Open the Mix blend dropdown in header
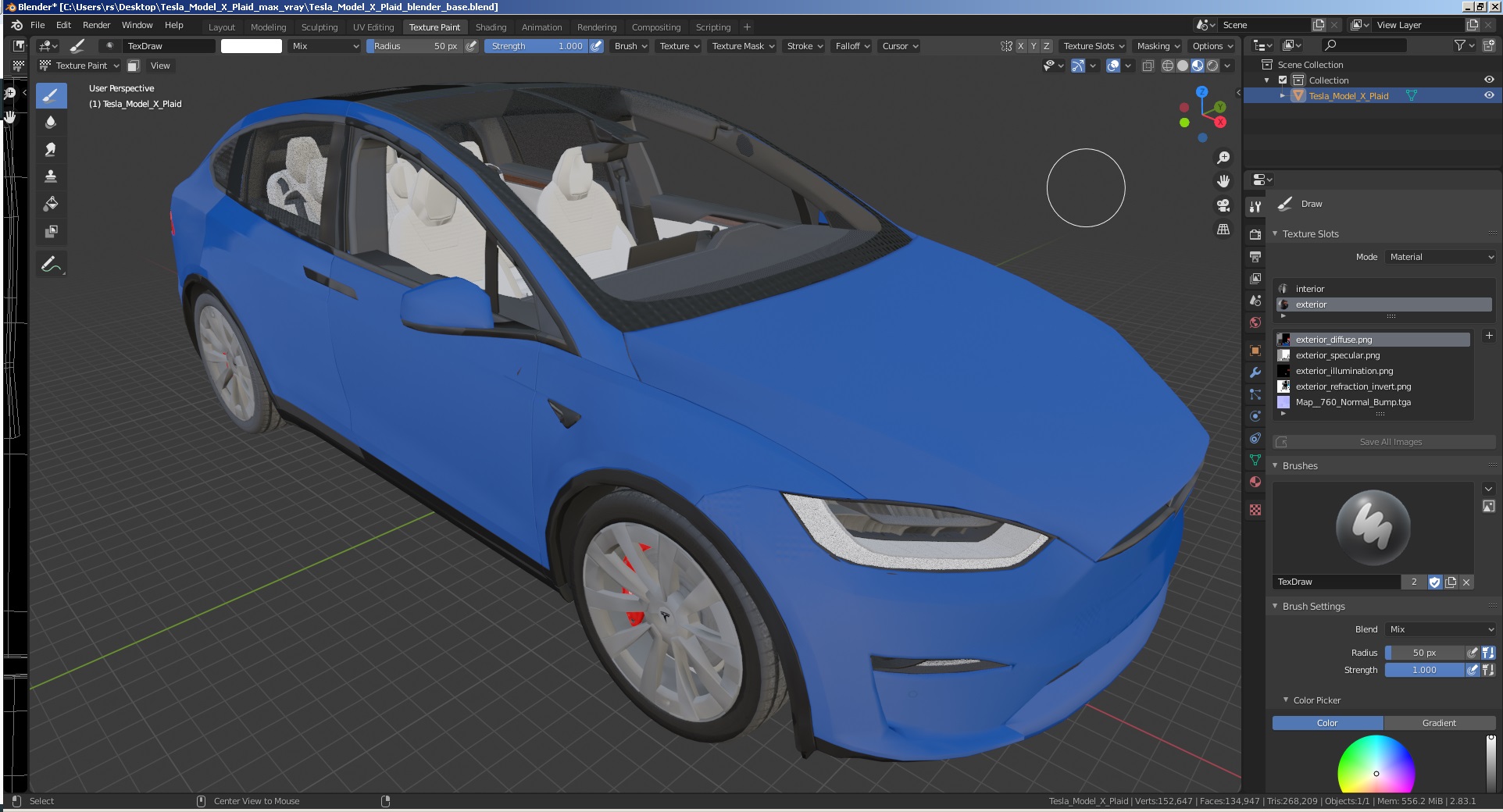The image size is (1503, 812). point(324,46)
